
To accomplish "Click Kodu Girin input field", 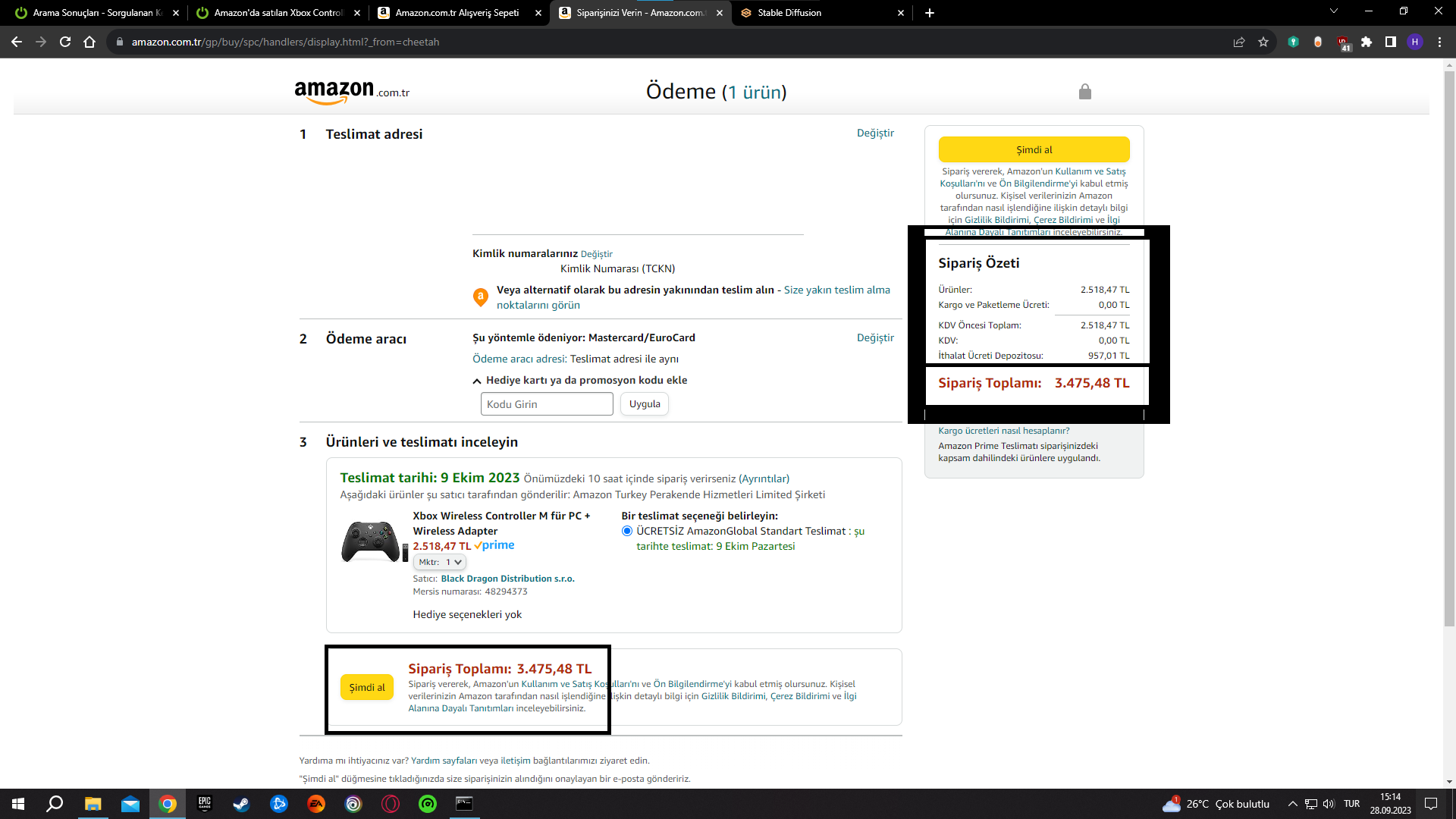I will 547,404.
